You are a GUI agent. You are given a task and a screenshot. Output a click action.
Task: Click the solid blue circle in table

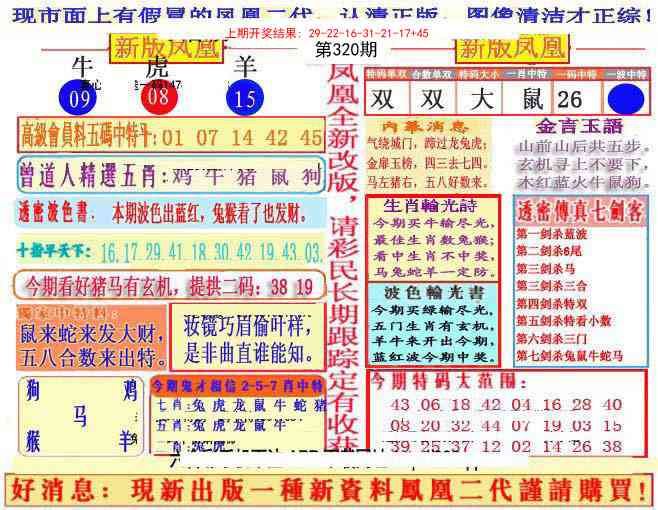624,98
